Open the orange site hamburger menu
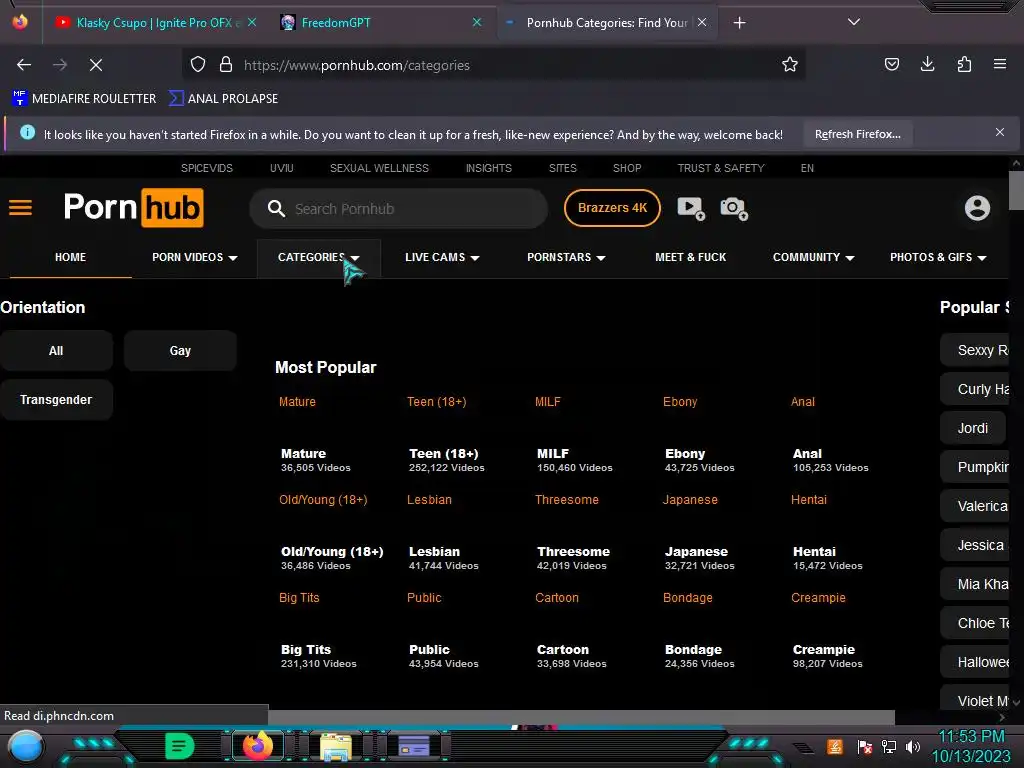 pyautogui.click(x=20, y=208)
